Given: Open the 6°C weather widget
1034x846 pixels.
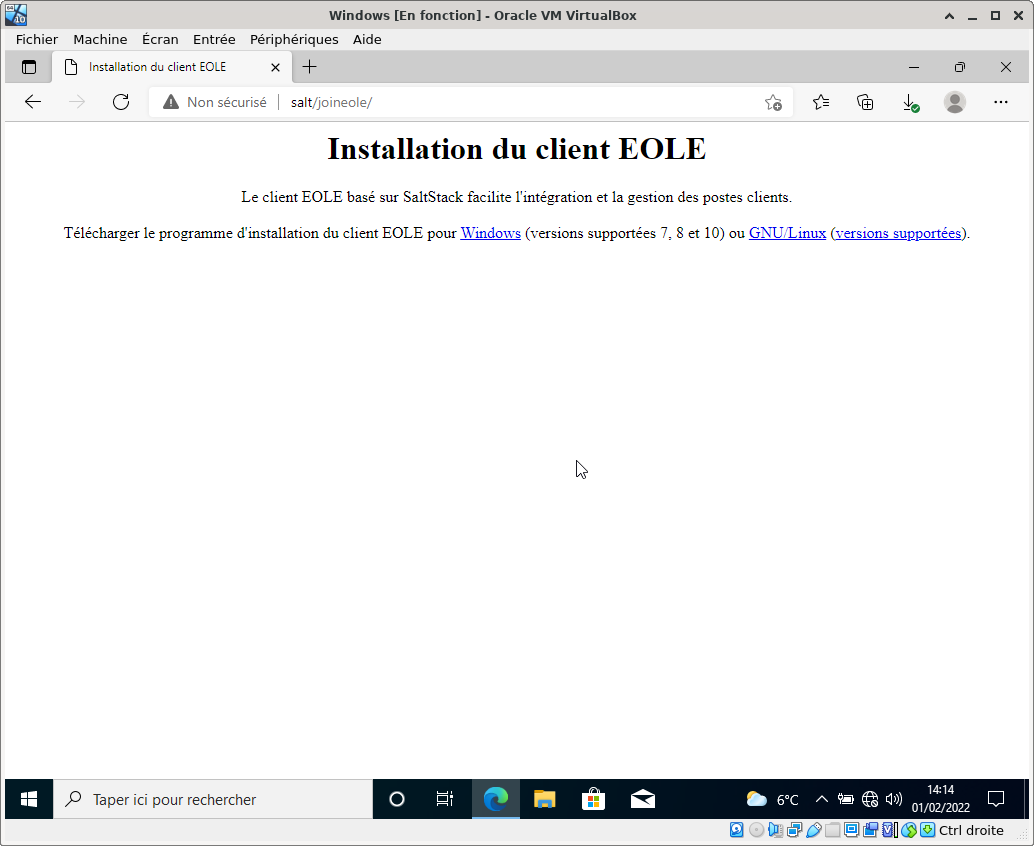Looking at the screenshot, I should click(772, 799).
